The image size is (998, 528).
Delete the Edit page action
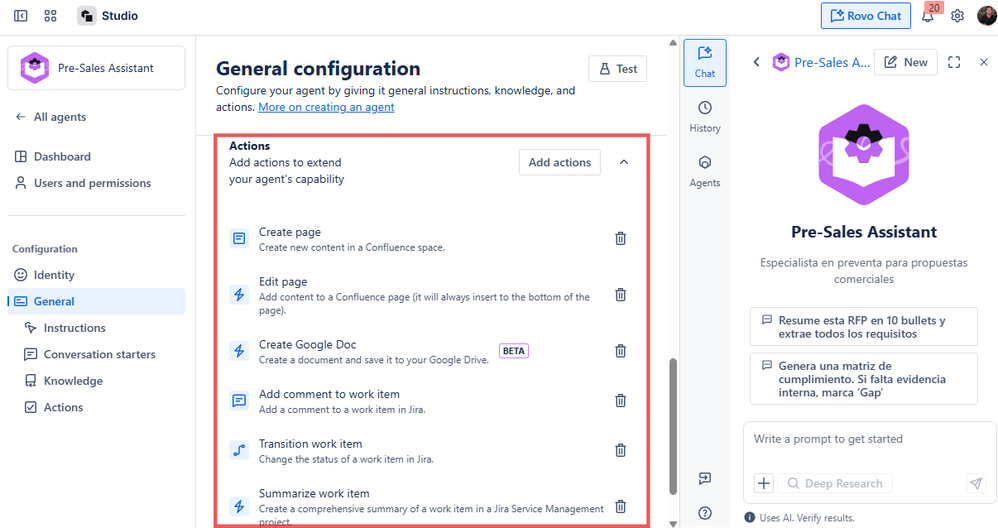(621, 295)
